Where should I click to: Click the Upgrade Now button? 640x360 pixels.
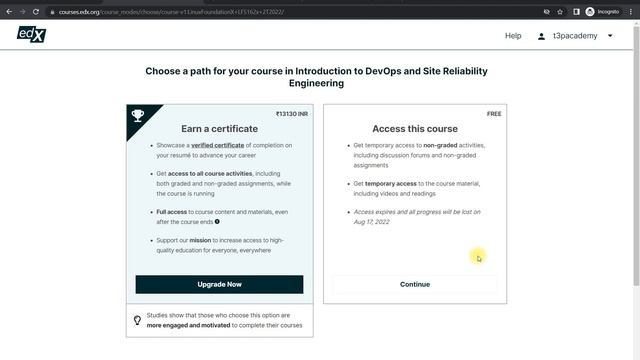point(220,284)
